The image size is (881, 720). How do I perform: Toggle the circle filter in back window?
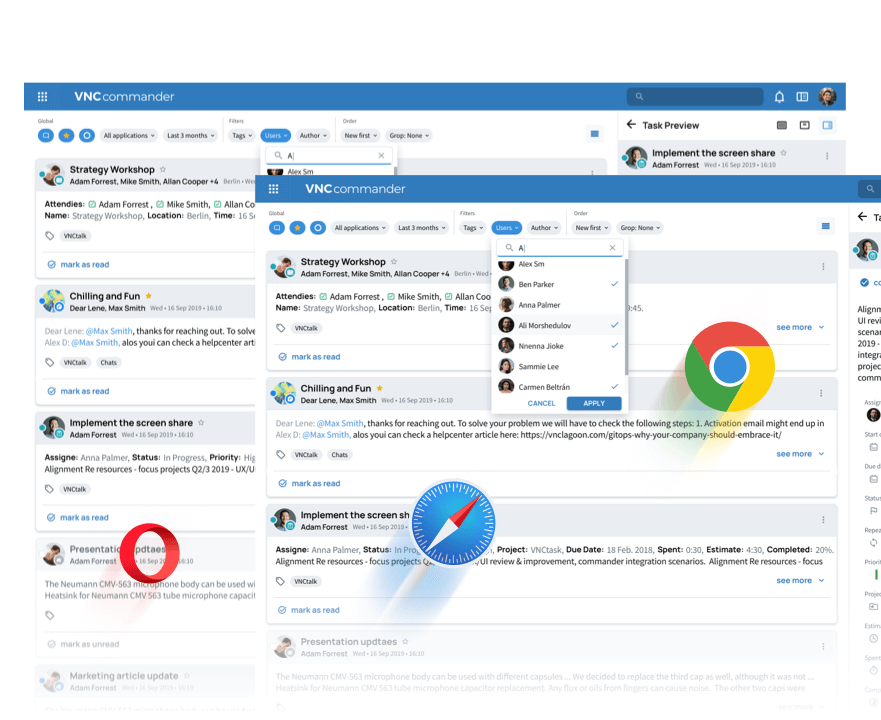(x=87, y=135)
